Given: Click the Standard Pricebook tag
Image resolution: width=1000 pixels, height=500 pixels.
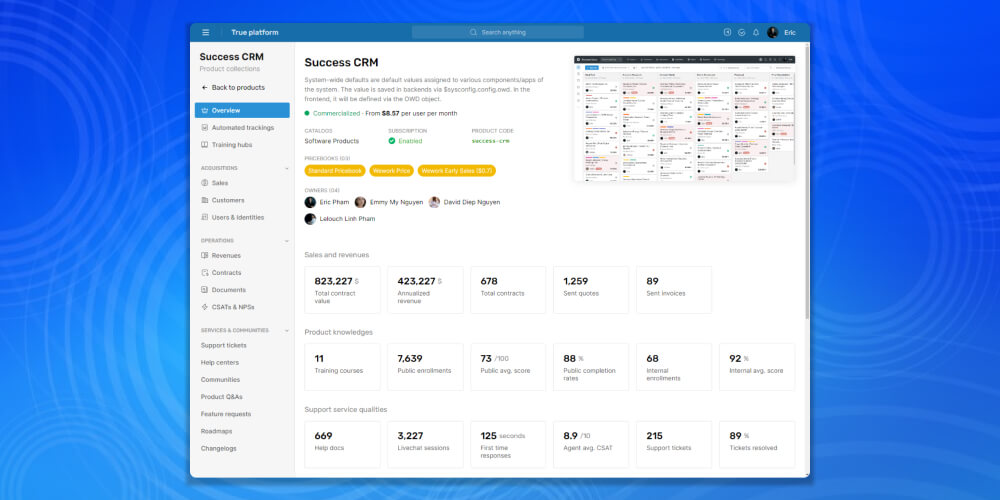Looking at the screenshot, I should pyautogui.click(x=335, y=171).
